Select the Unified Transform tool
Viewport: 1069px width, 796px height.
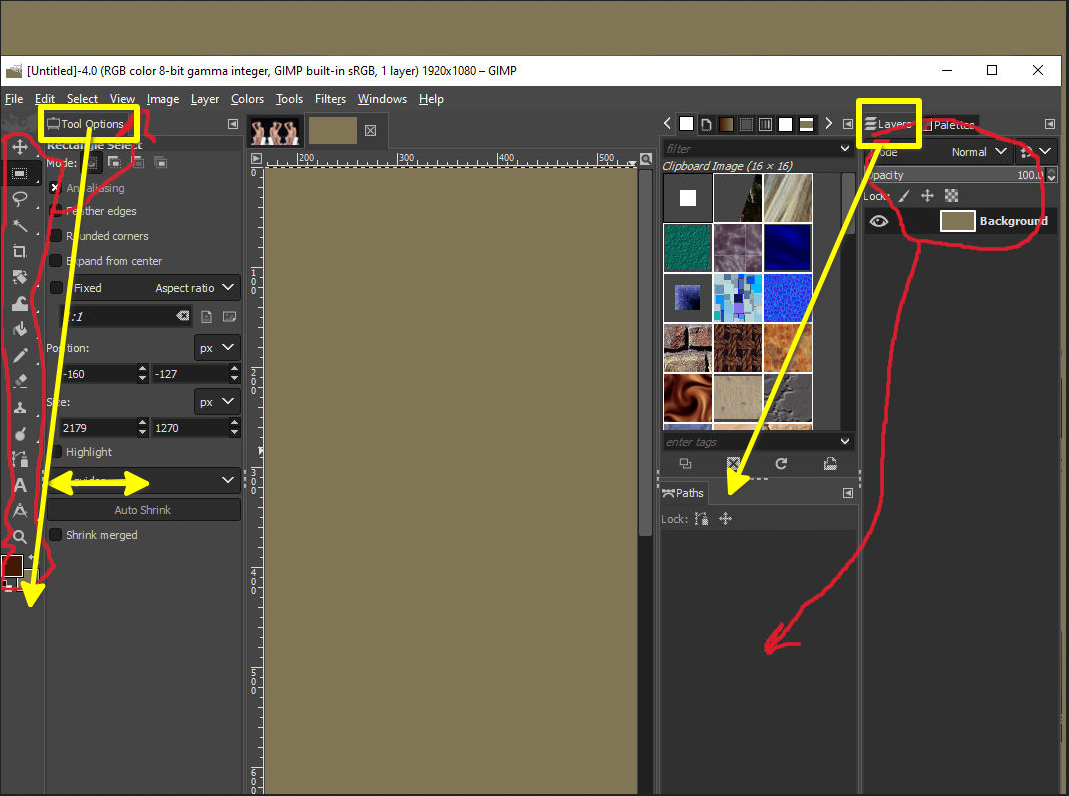[20, 277]
